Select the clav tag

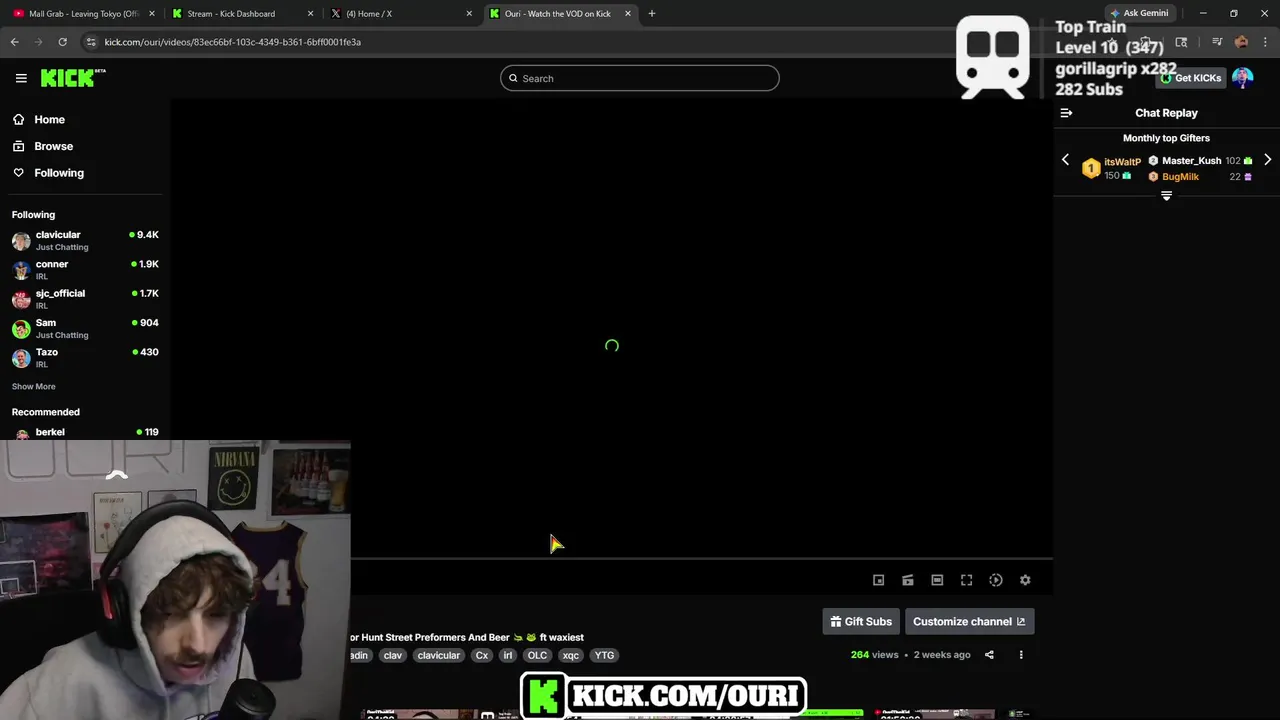click(392, 655)
